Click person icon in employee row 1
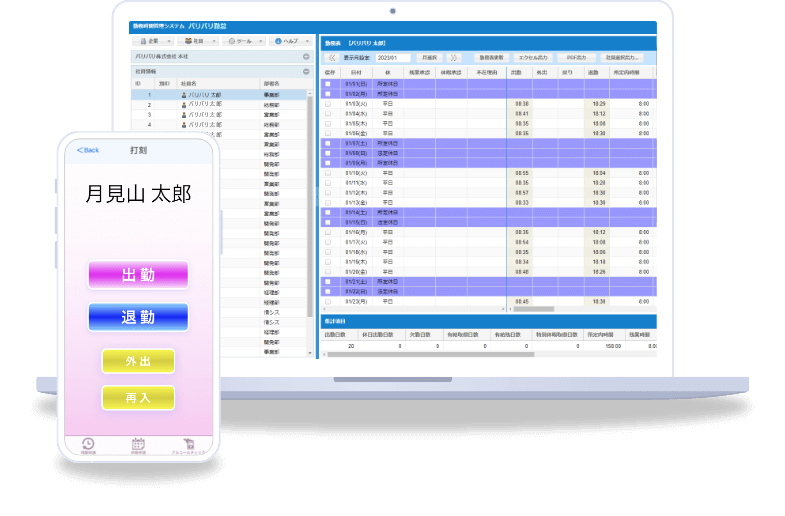 click(184, 95)
